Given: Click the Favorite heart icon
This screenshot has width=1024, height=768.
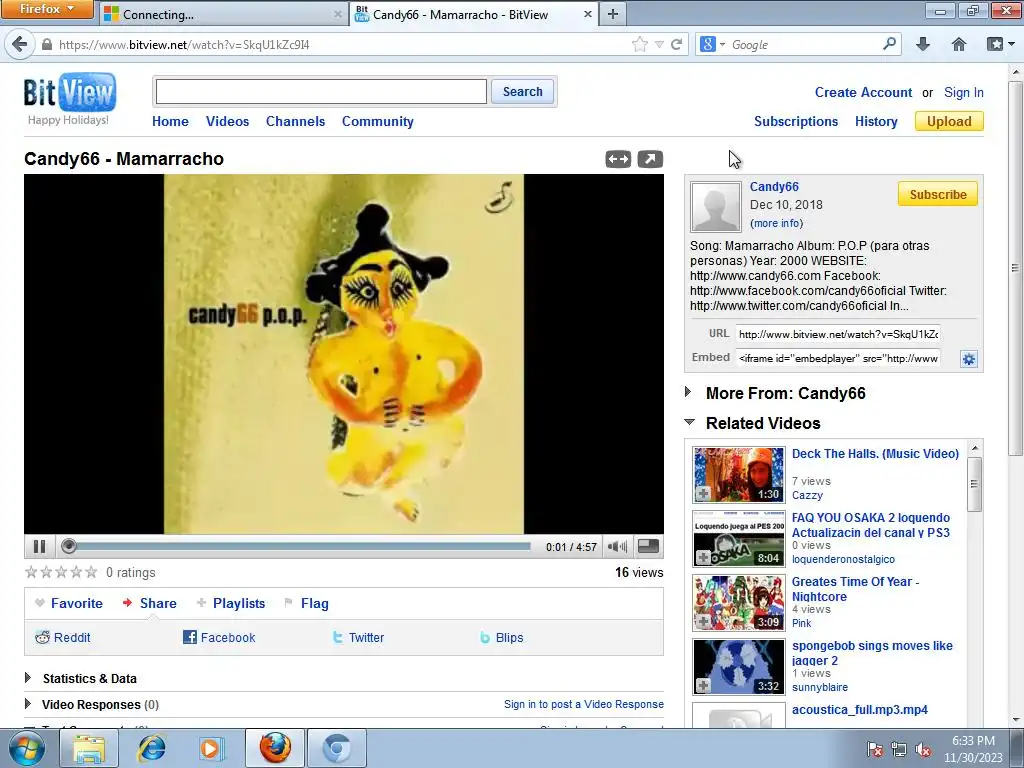Looking at the screenshot, I should (x=40, y=603).
